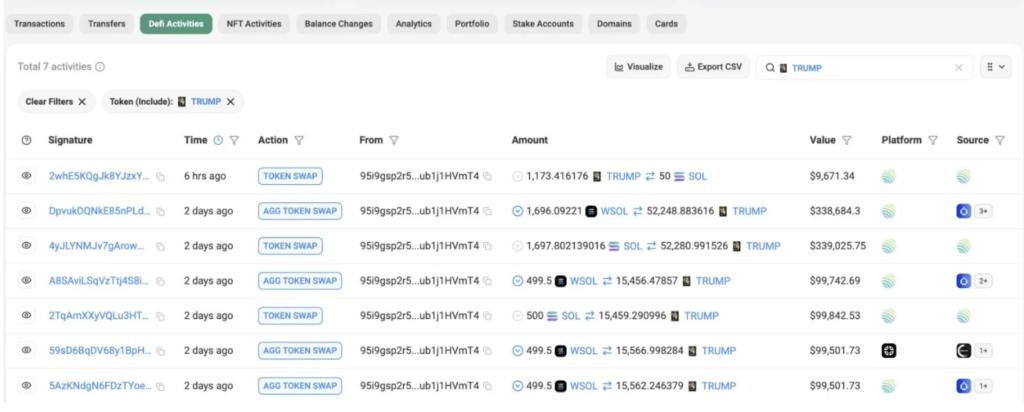Copy signature A8SAviLSqVzTtj4S8i icon

tap(160, 281)
